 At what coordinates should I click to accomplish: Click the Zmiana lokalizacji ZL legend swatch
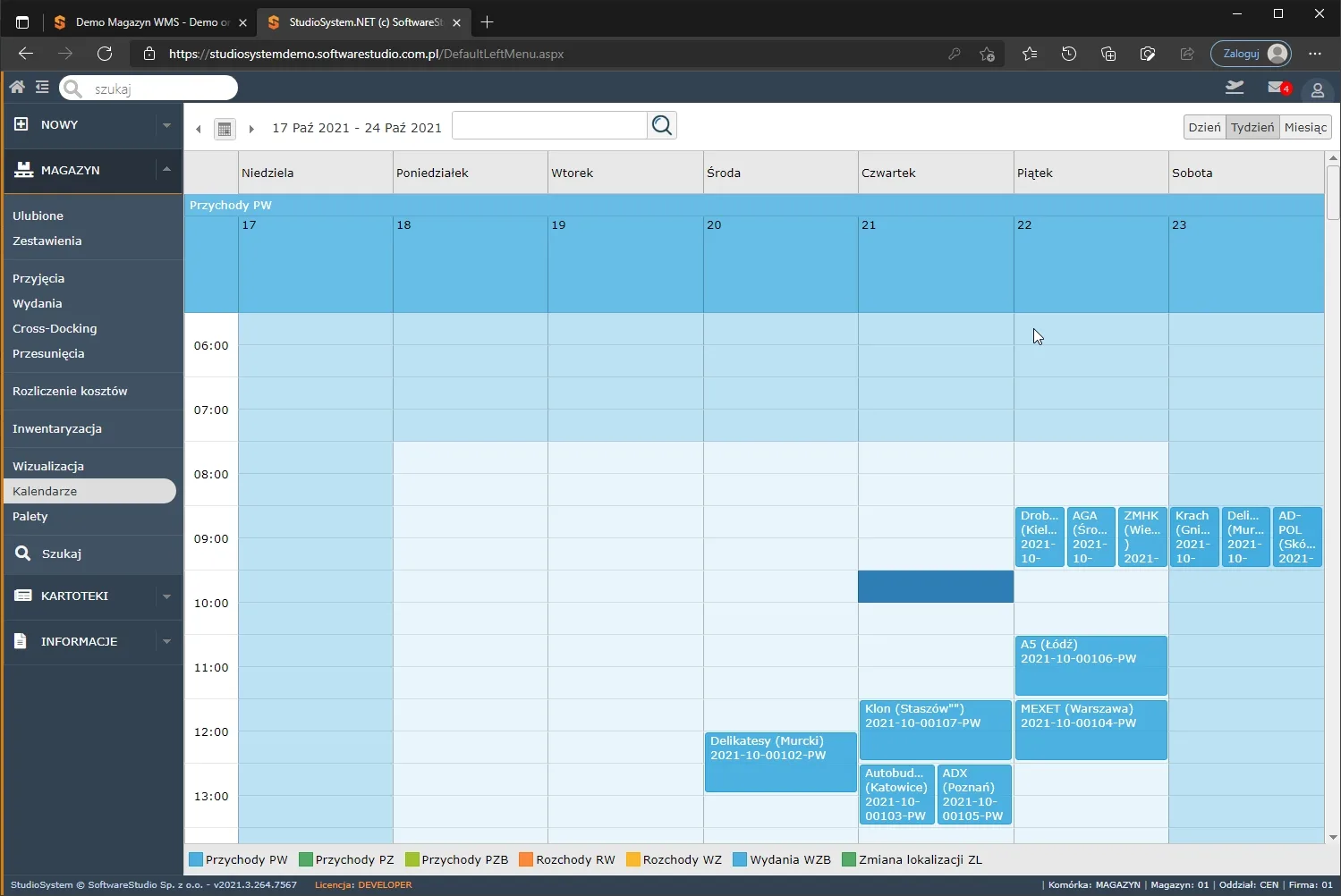tap(849, 859)
